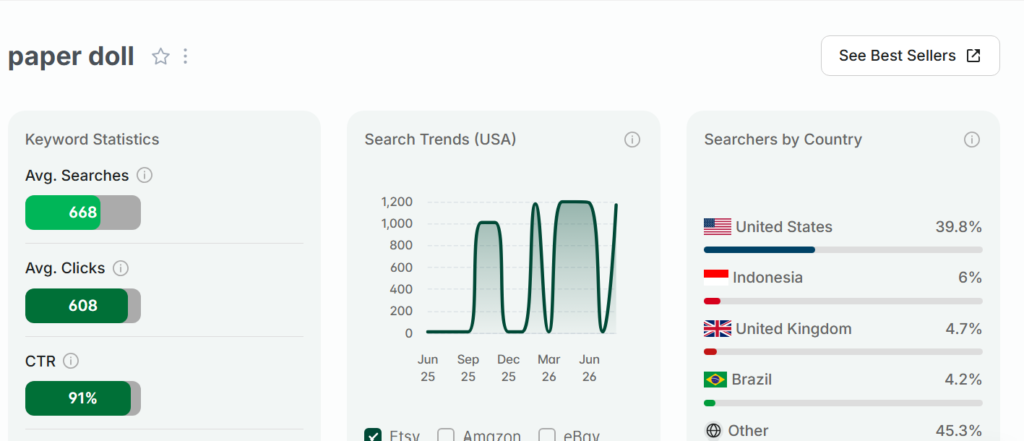The image size is (1024, 441).
Task: Open the three-dot menu beside paper doll
Action: pos(185,57)
